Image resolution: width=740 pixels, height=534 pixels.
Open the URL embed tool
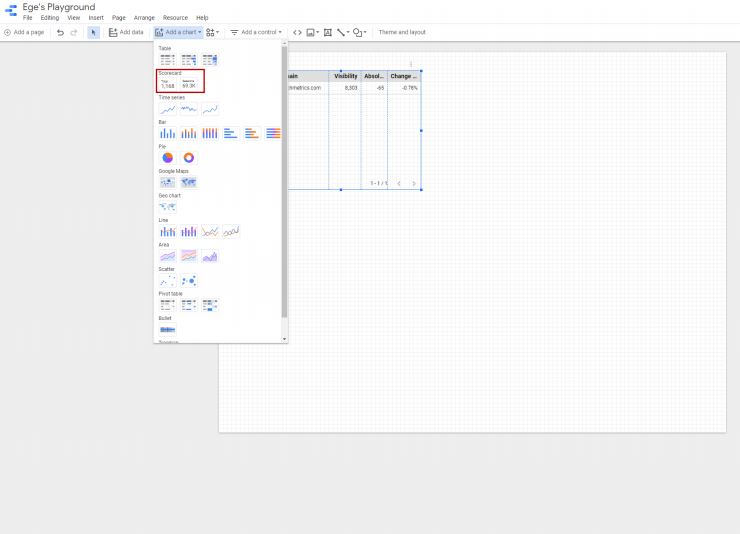coord(297,33)
